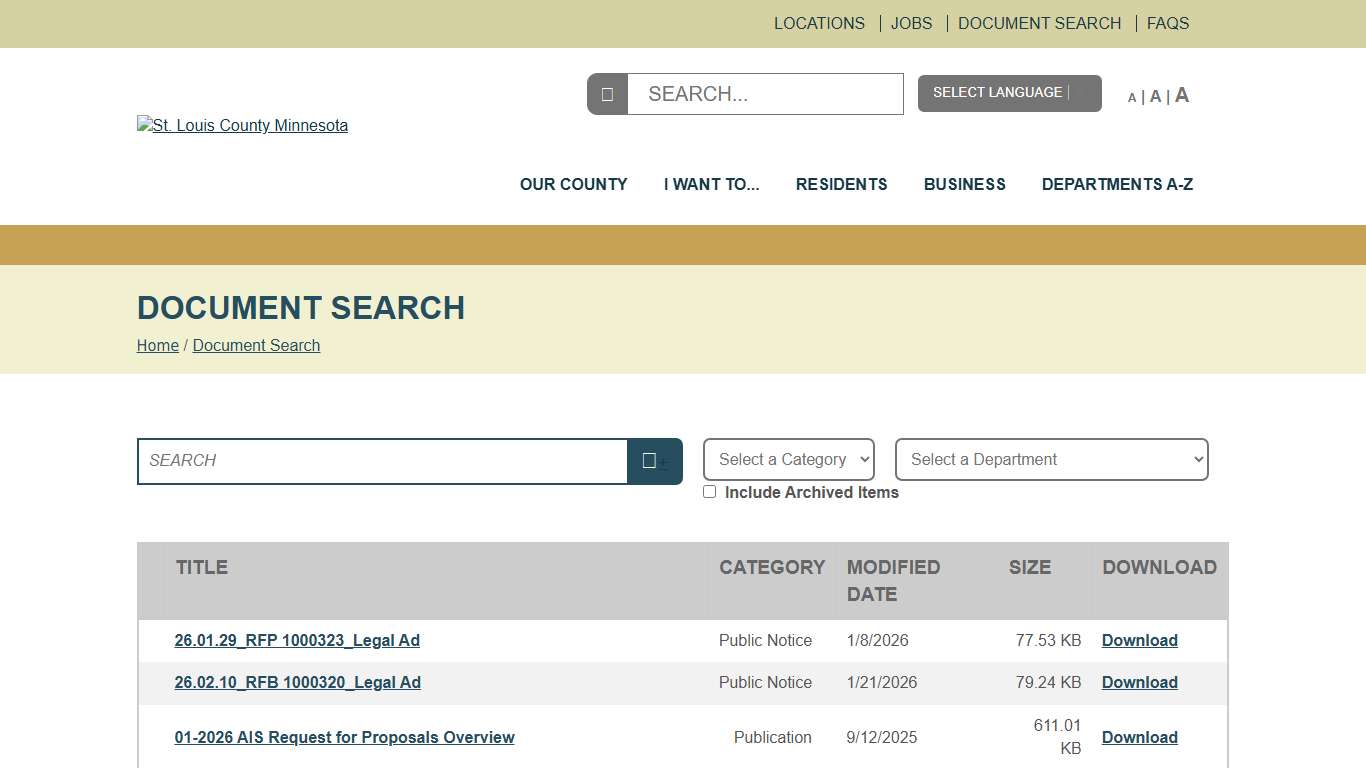This screenshot has width=1366, height=768.
Task: Click inside the document SEARCH input field
Action: coord(380,461)
